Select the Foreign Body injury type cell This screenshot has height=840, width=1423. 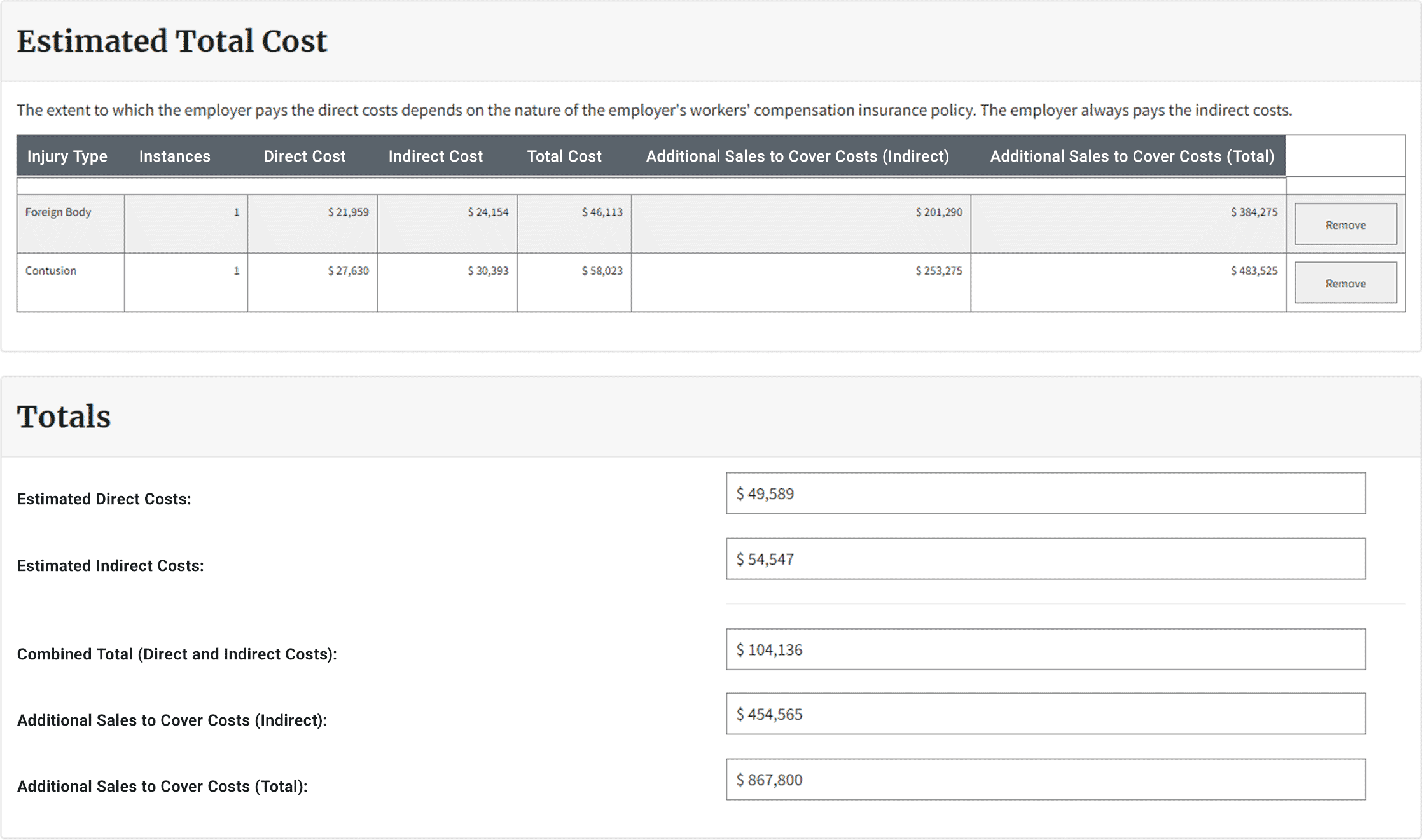[x=71, y=224]
